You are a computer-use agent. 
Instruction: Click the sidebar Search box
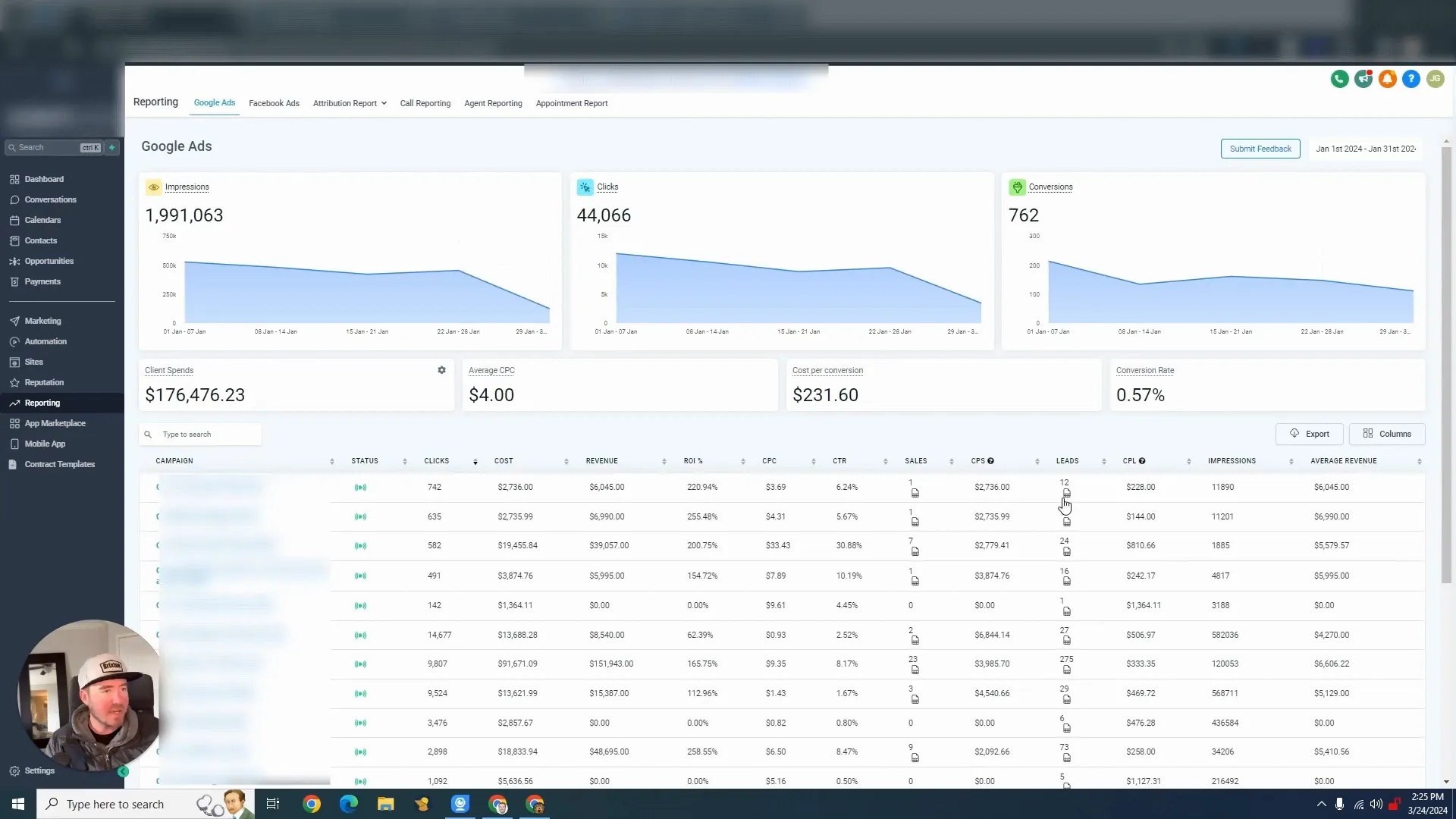coord(53,148)
